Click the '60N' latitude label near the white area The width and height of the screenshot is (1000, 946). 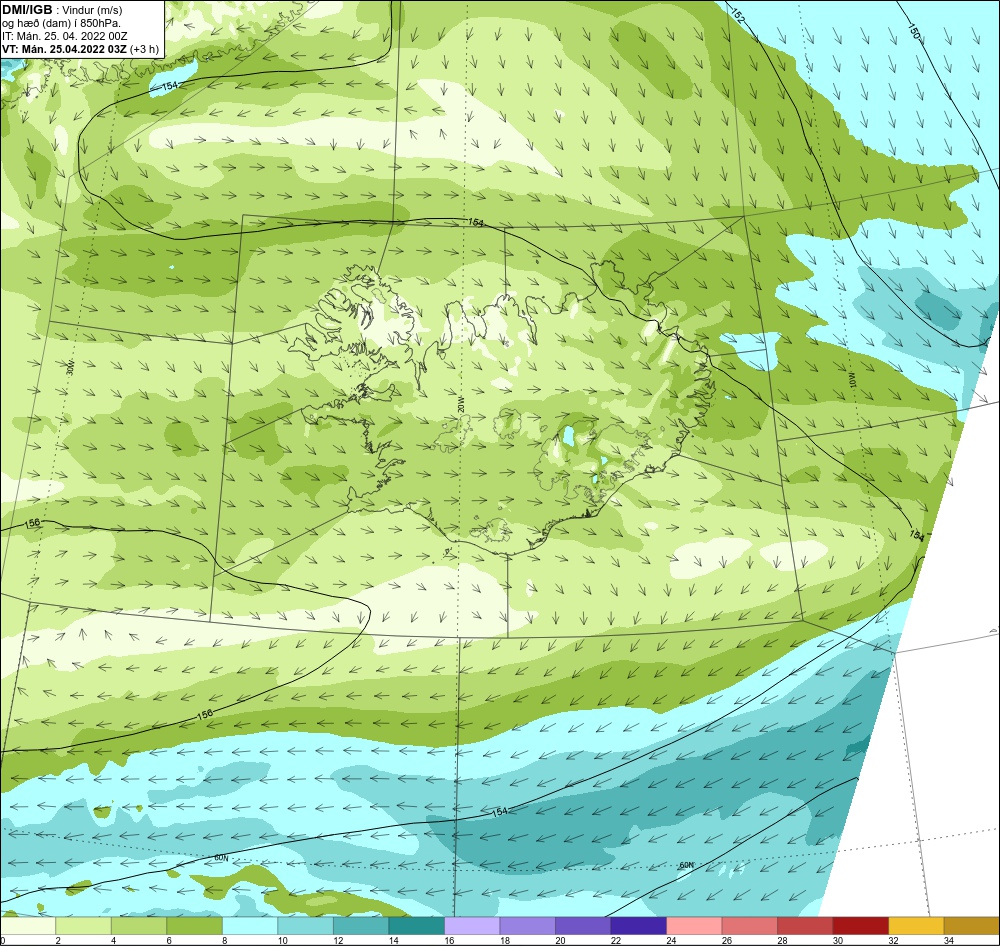click(x=686, y=865)
